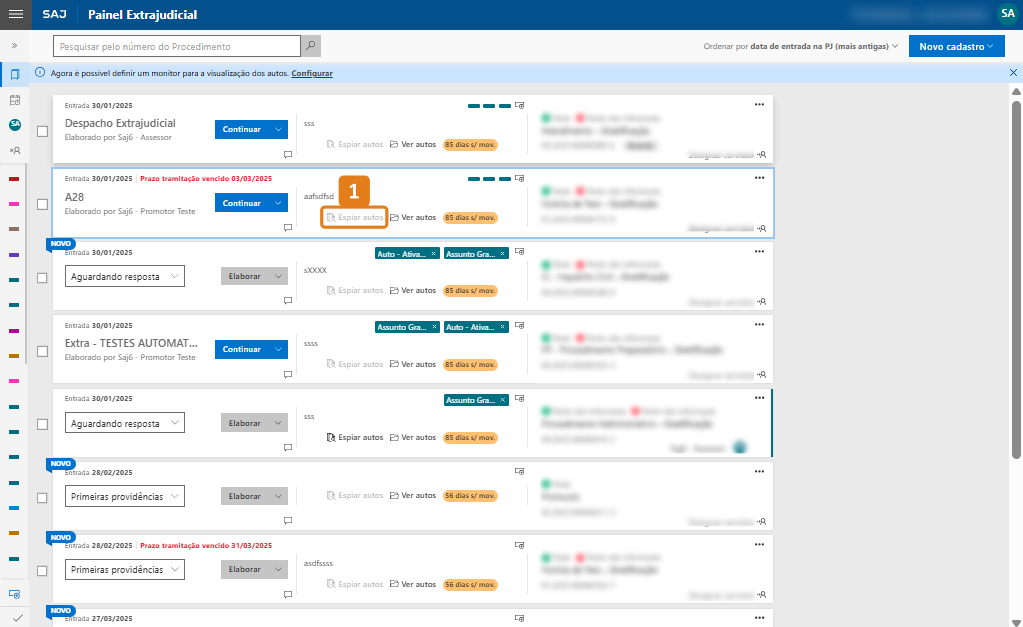
Task: Click the three-dot options icon on A28 card
Action: (x=759, y=179)
